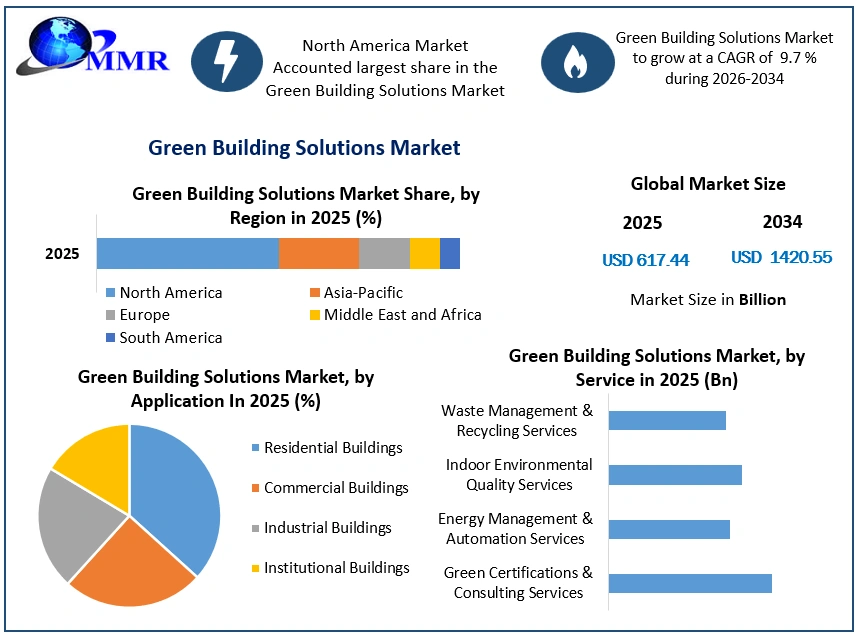
Task: Click the lightning bolt circle icon
Action: pyautogui.click(x=227, y=61)
